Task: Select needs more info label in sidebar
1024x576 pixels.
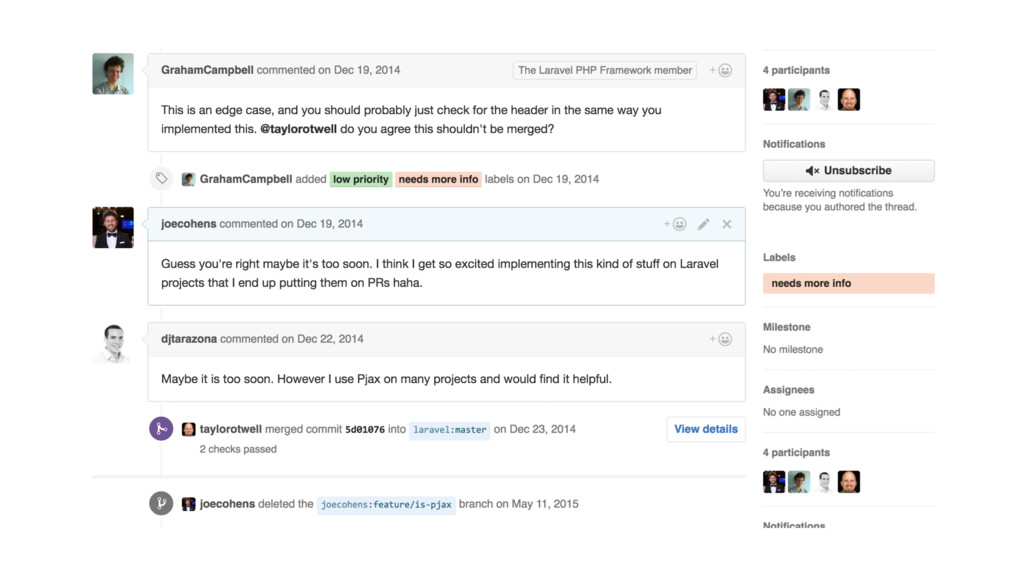Action: click(x=848, y=283)
